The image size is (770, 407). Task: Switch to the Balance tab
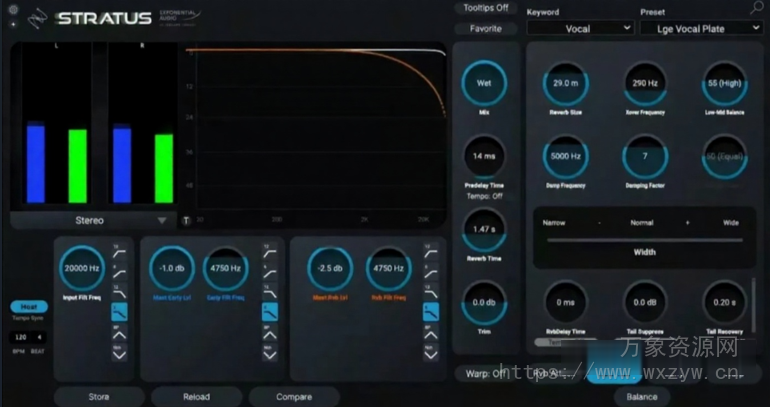coord(642,397)
